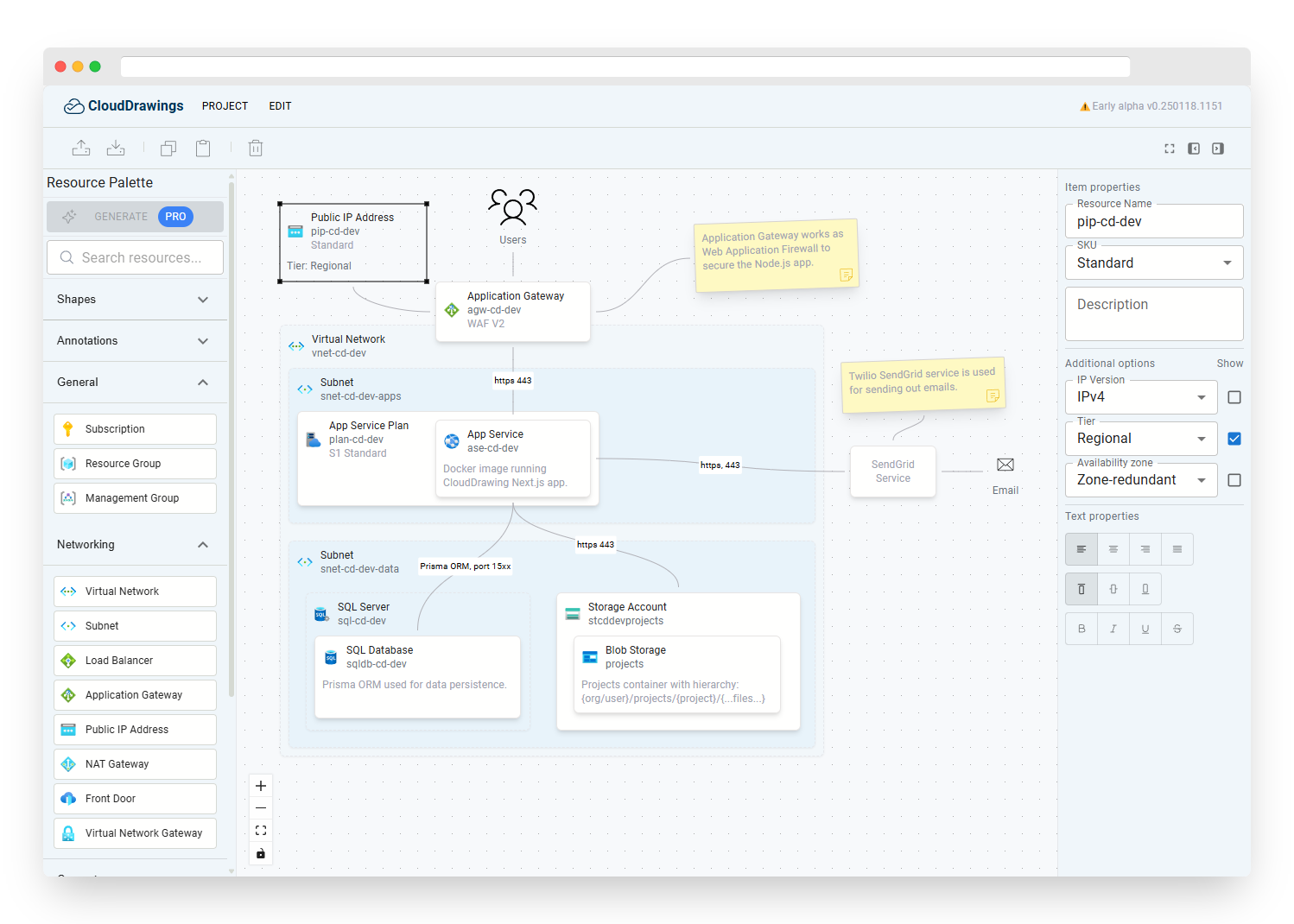
Task: Pick Virtual Network from the palette
Action: pyautogui.click(x=135, y=592)
